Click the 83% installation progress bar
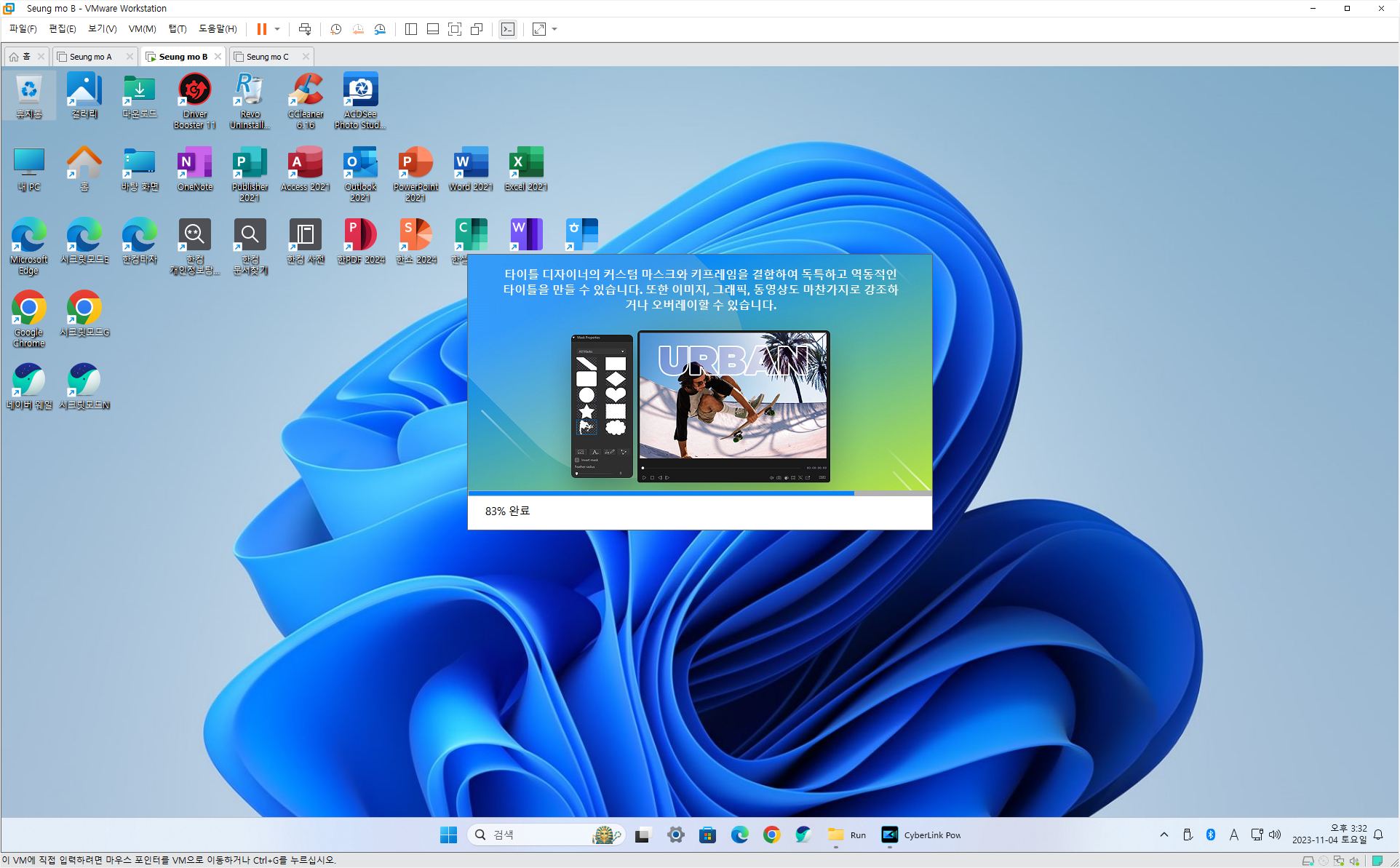Image resolution: width=1400 pixels, height=868 pixels. tap(699, 493)
